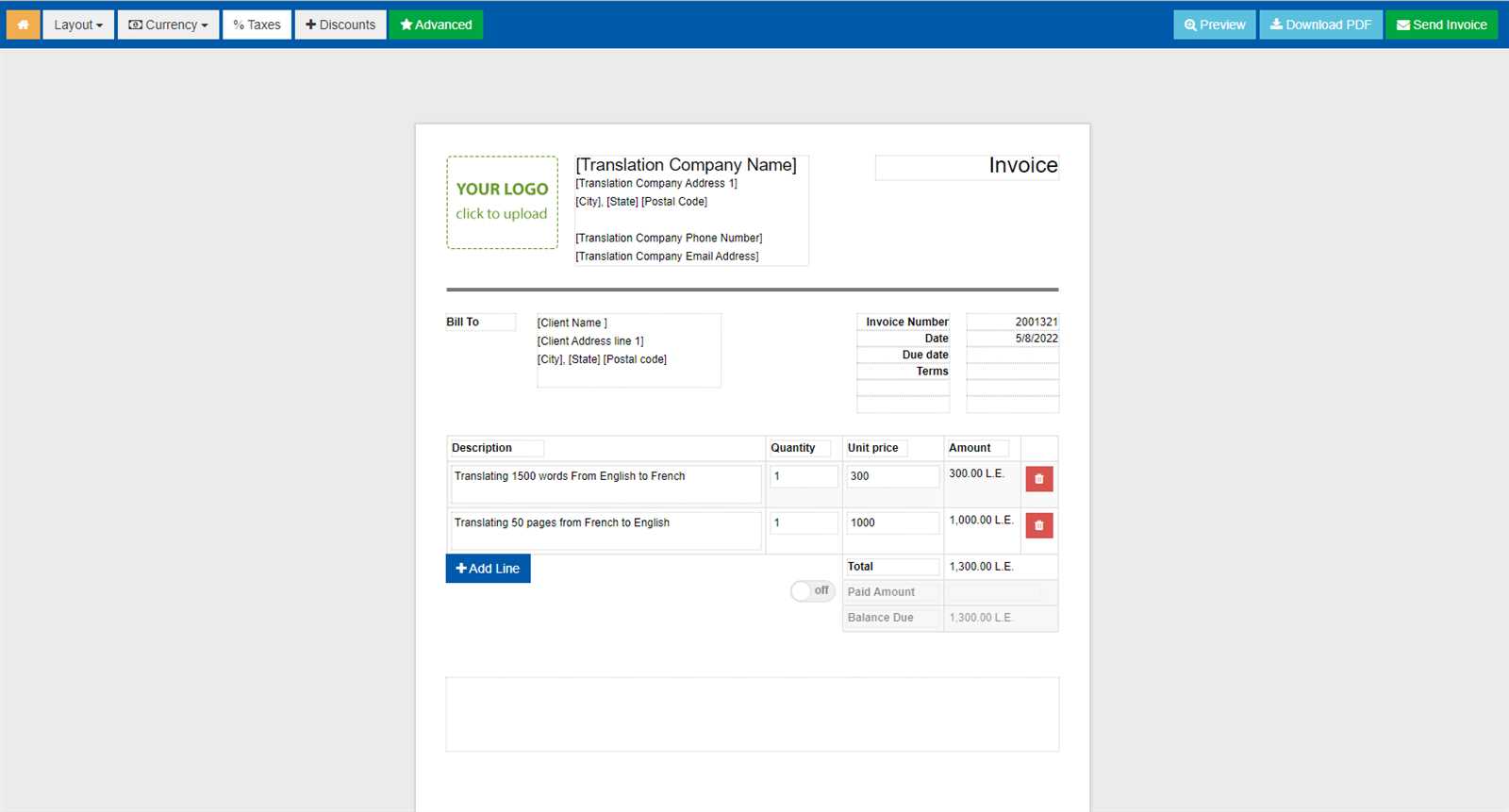This screenshot has width=1509, height=812.
Task: Click the Balance Due label
Action: [892, 618]
